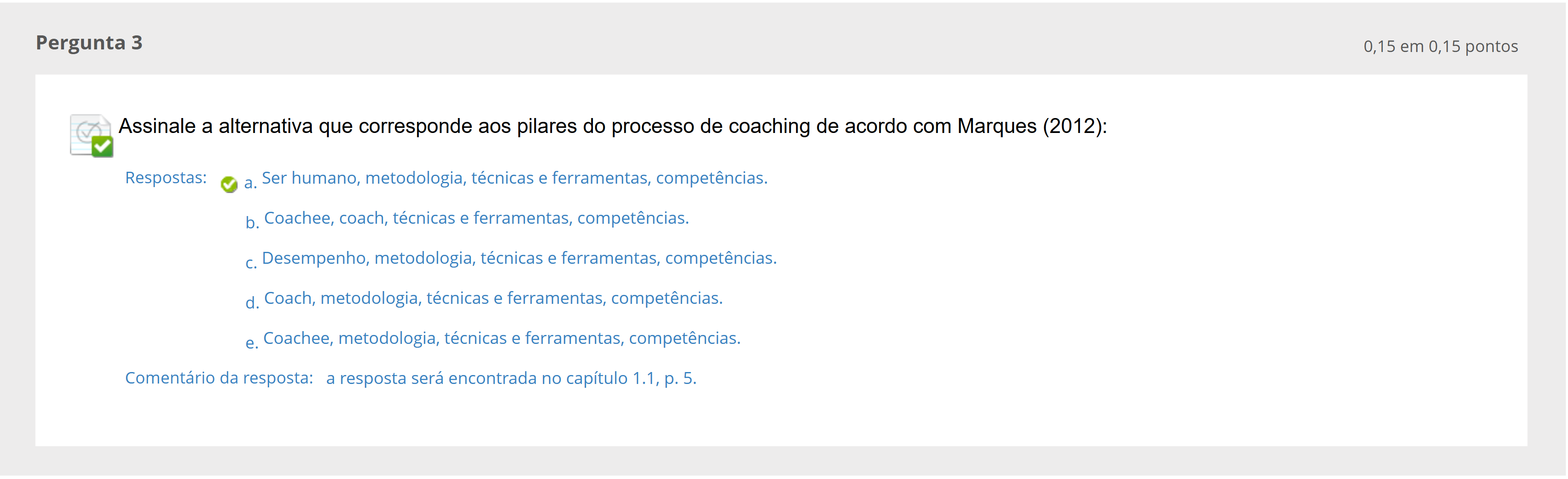Select the Pergunta 3 heading

89,43
